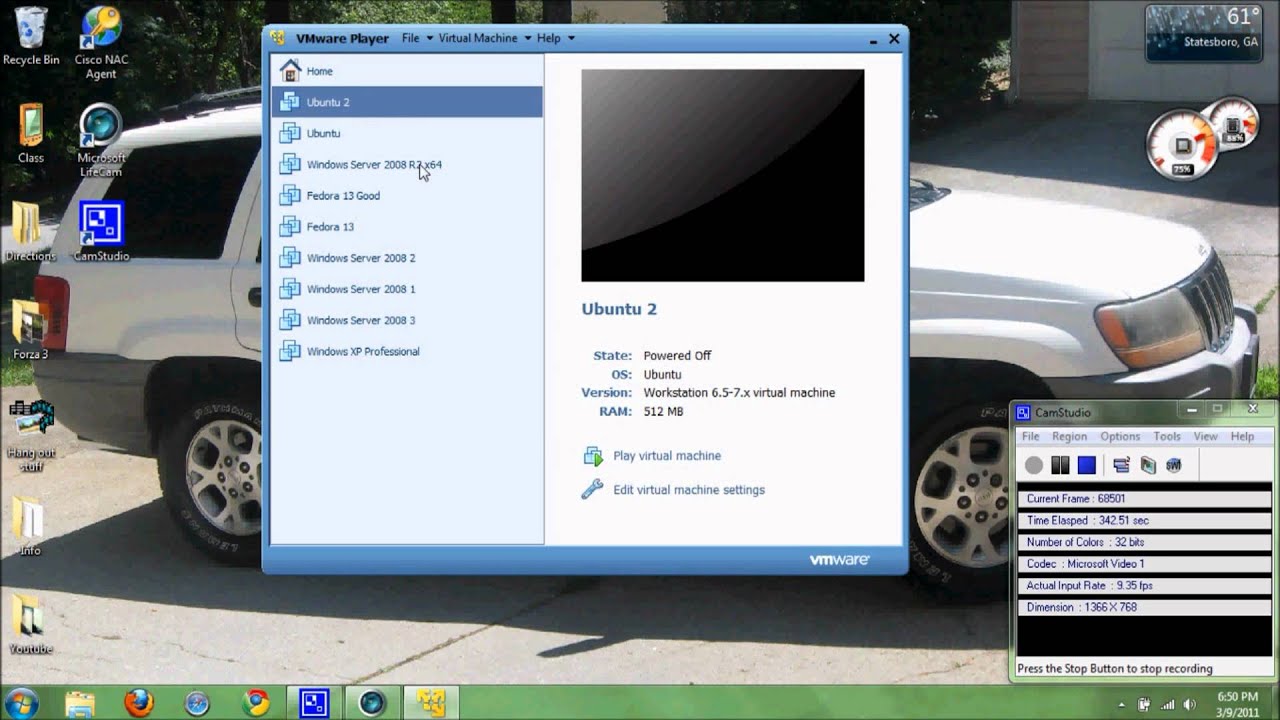This screenshot has height=720, width=1280.
Task: Open Safari from the taskbar
Action: click(197, 703)
